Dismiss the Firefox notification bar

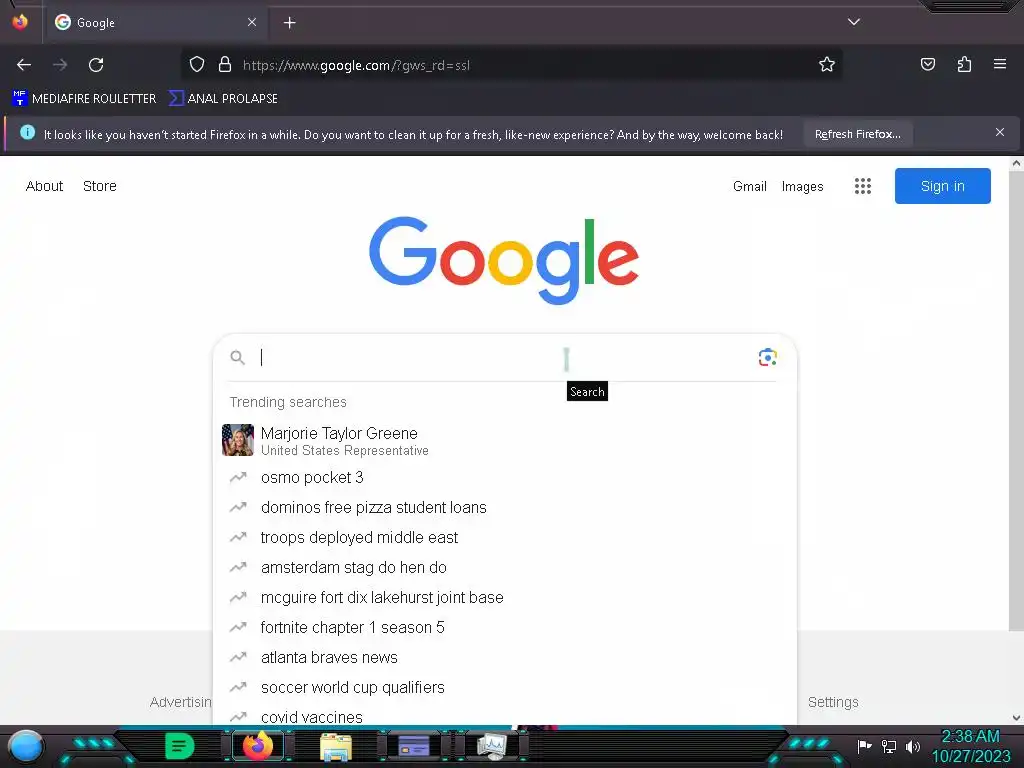1000,133
